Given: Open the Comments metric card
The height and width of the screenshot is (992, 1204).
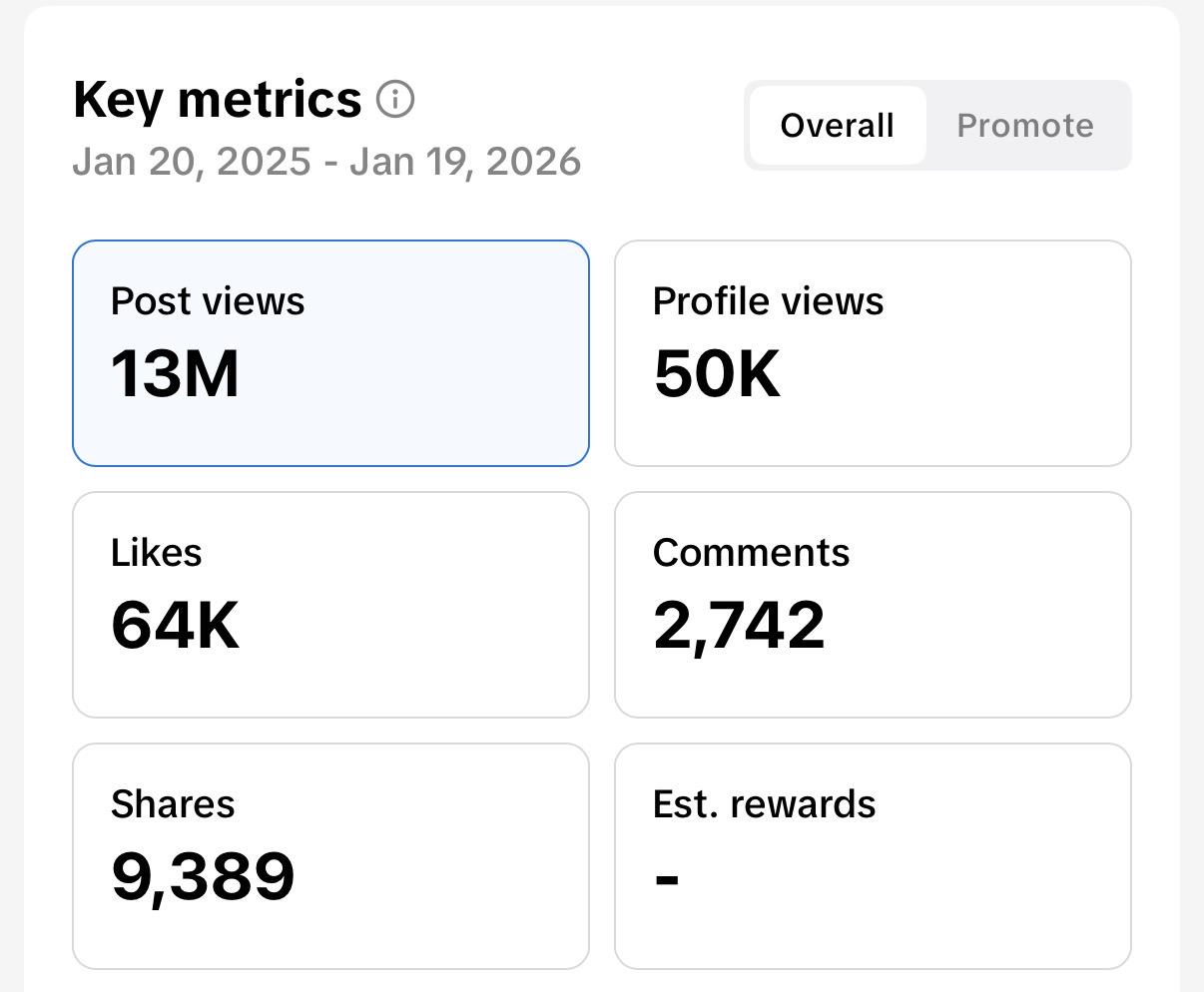Looking at the screenshot, I should (873, 604).
